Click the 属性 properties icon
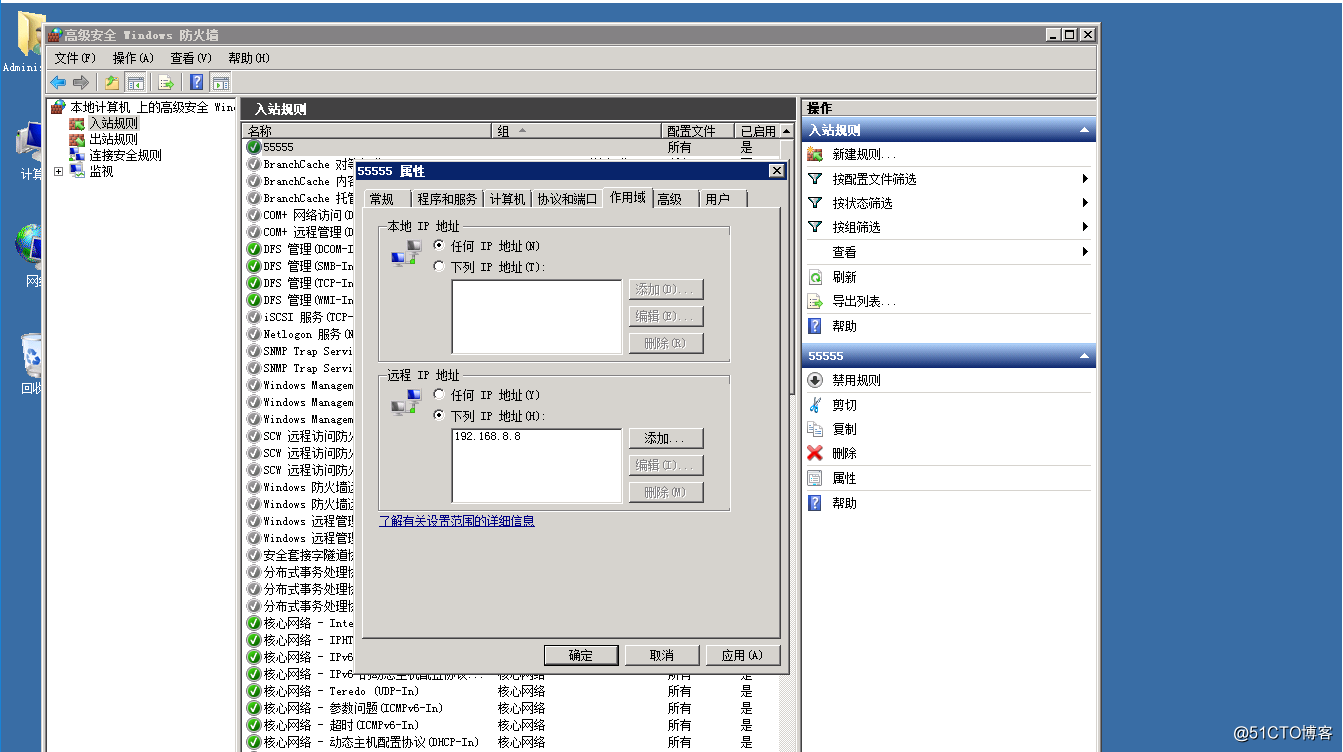 click(x=815, y=478)
